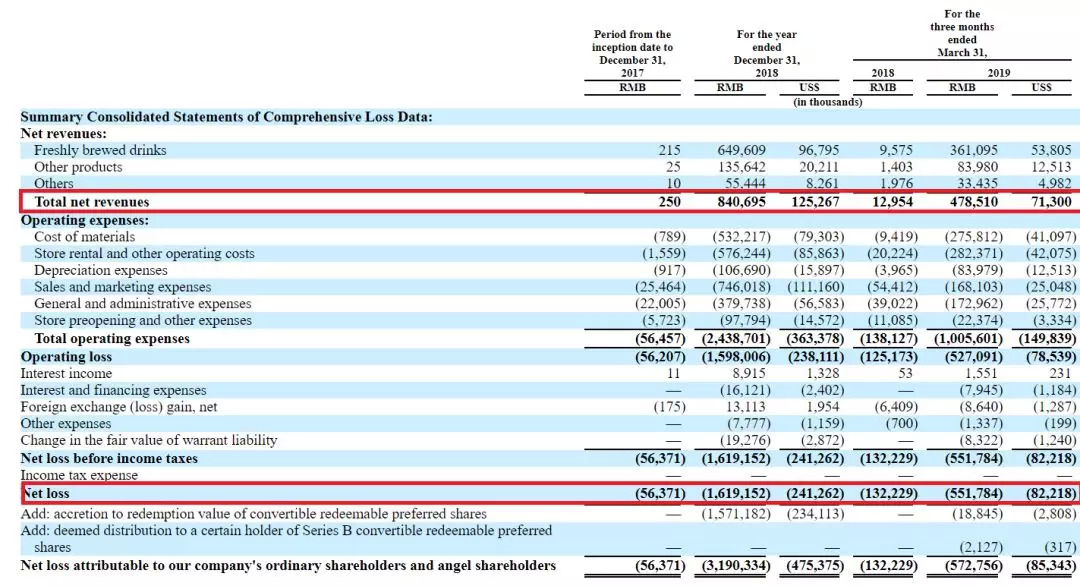
Task: Click 'Net loss before income taxes' label
Action: [109, 459]
